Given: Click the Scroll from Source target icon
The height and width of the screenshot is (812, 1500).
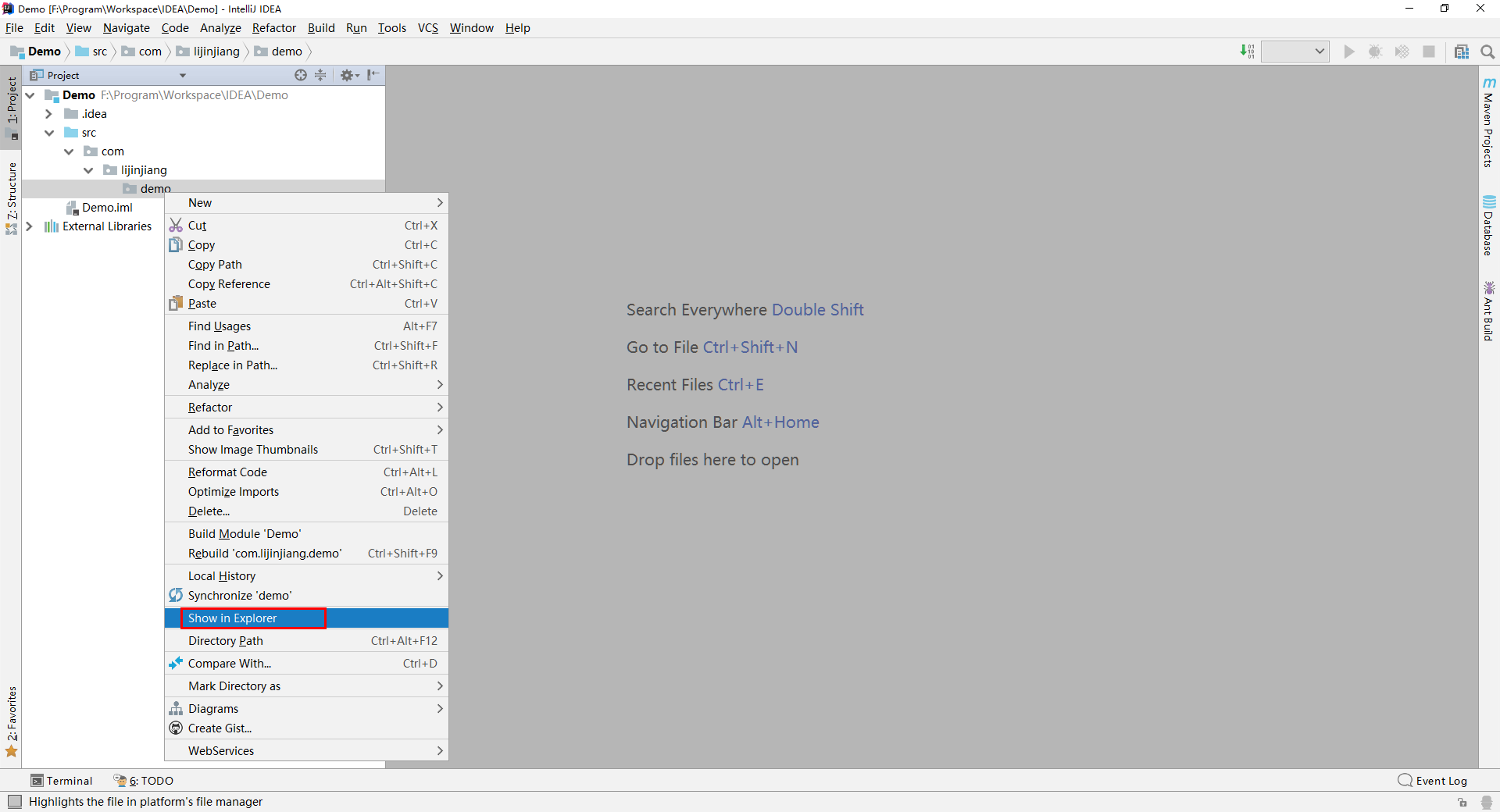Looking at the screenshot, I should pos(301,75).
